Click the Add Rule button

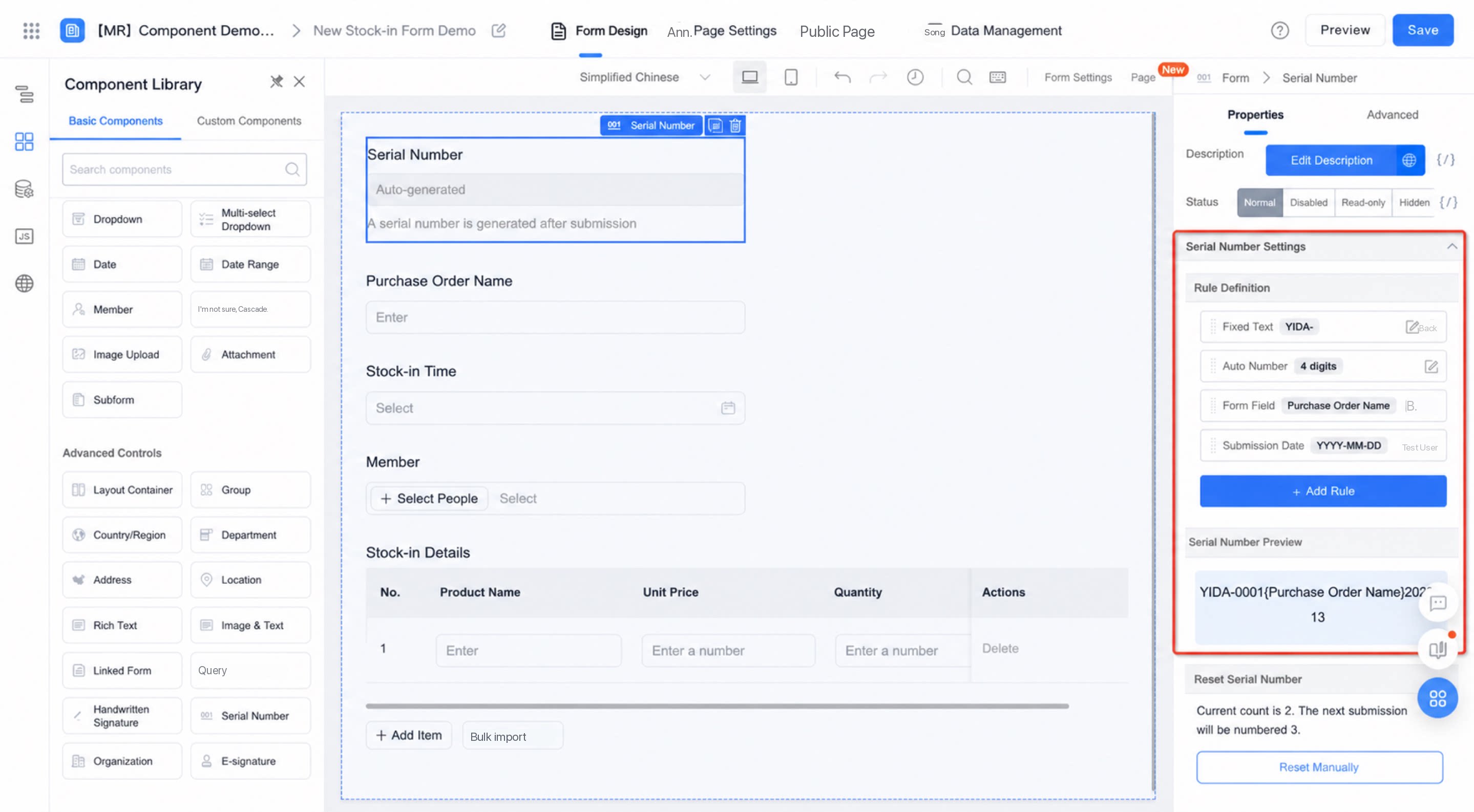[1323, 491]
